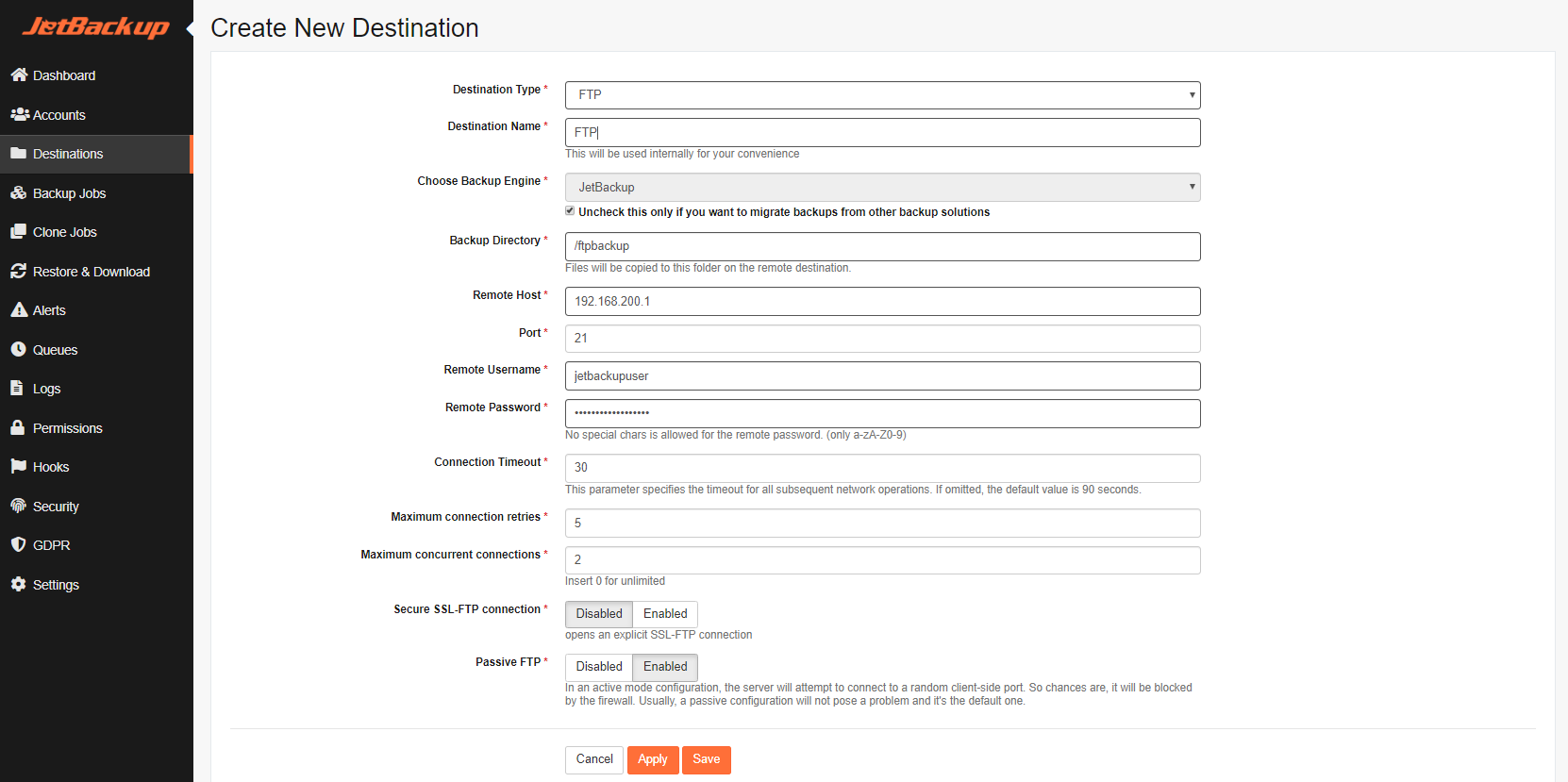Click the 'Create New Destination' heading
This screenshot has height=782, width=1568.
click(344, 28)
